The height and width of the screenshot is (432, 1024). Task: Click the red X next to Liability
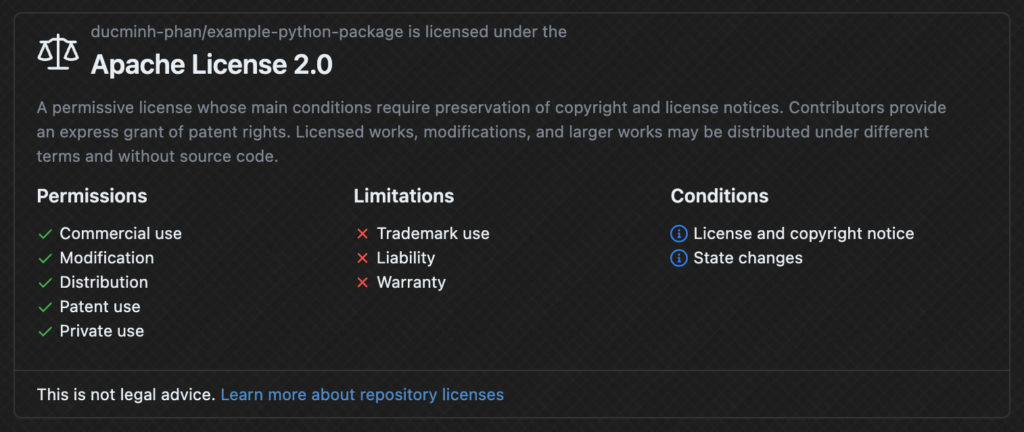coord(362,258)
